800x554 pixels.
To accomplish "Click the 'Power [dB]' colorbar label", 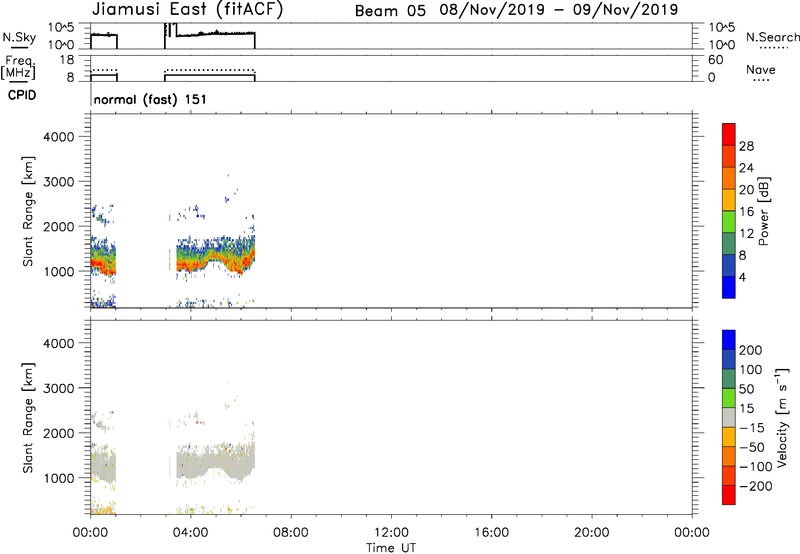I will click(x=763, y=211).
